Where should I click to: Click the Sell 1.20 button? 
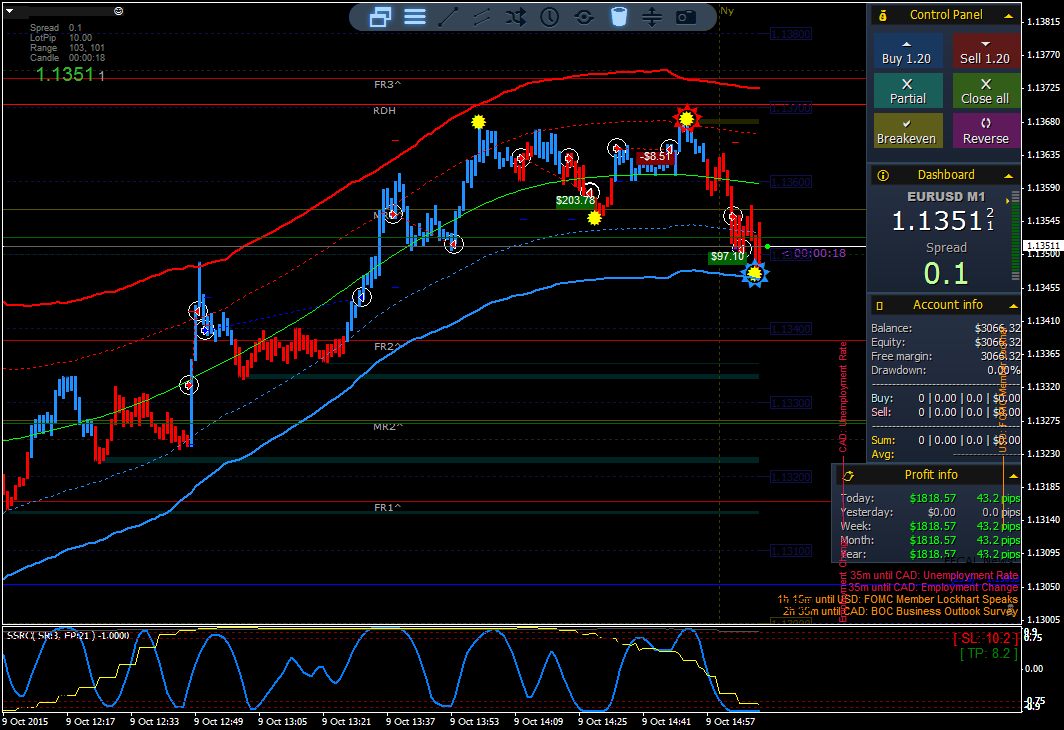point(985,52)
